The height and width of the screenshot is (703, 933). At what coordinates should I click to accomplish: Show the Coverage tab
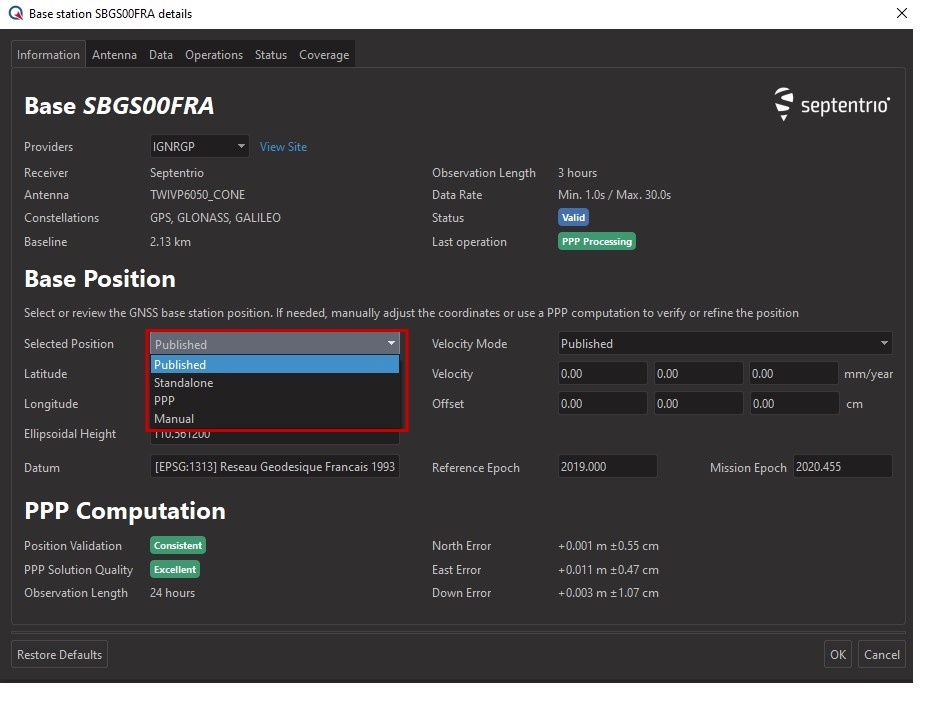point(324,55)
